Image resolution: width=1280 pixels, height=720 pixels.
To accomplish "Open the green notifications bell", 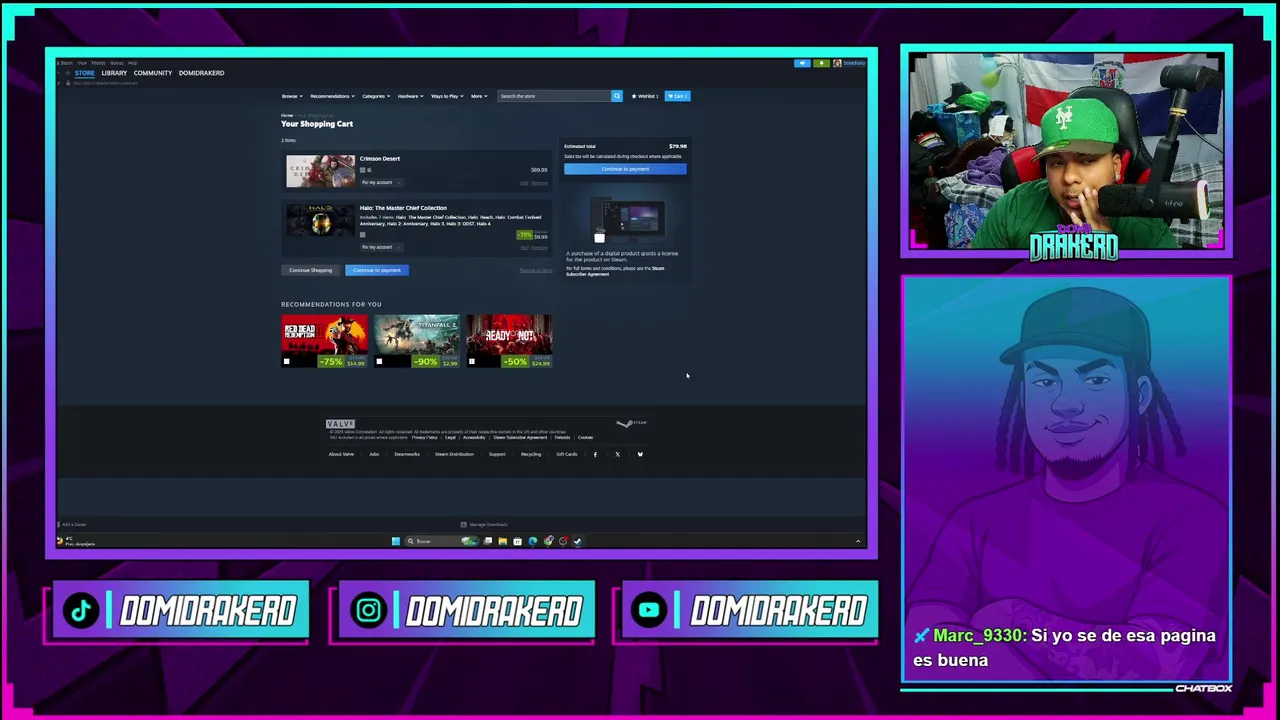I will click(x=821, y=63).
